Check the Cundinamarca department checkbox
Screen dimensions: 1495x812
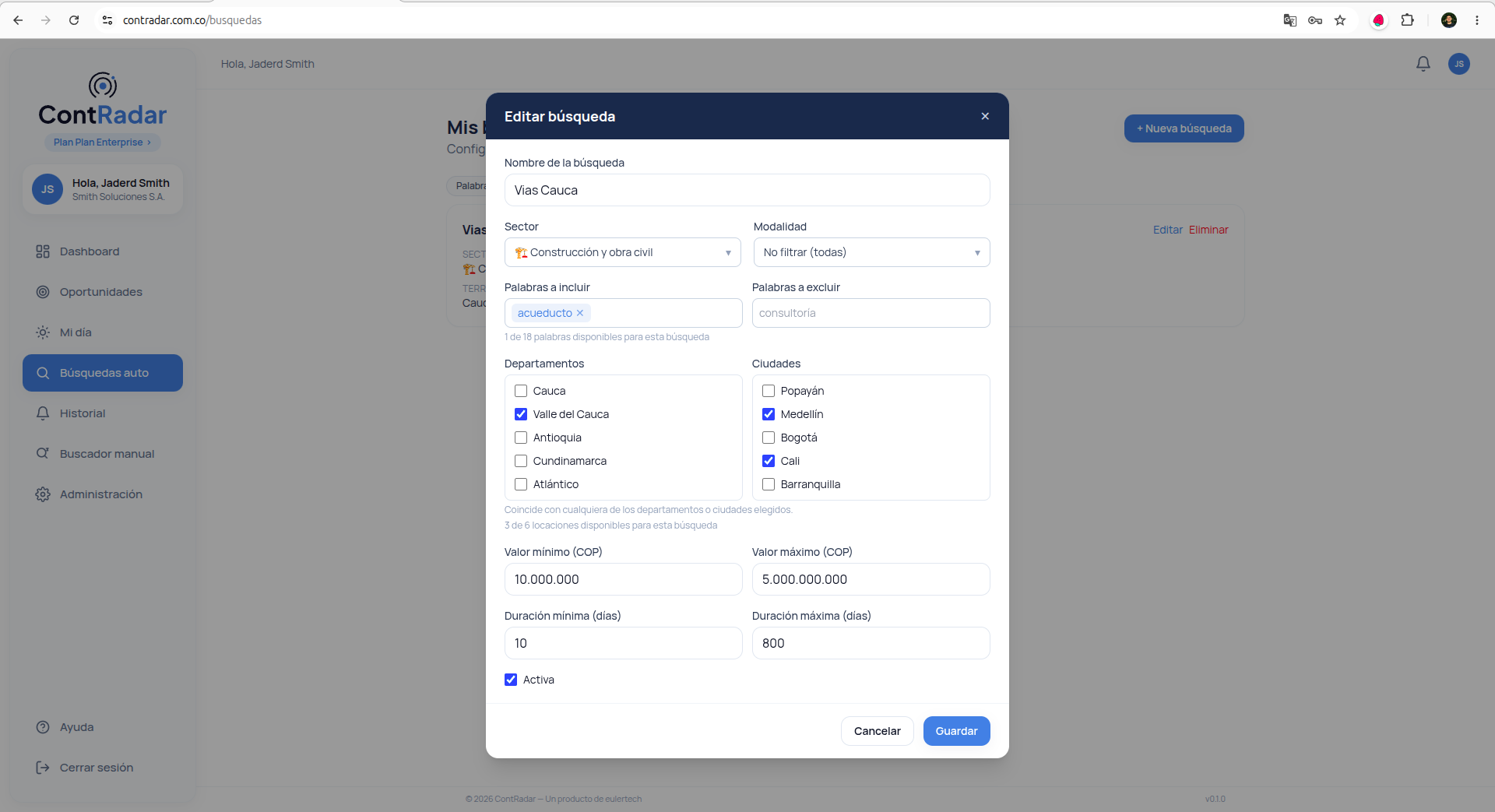coord(521,461)
